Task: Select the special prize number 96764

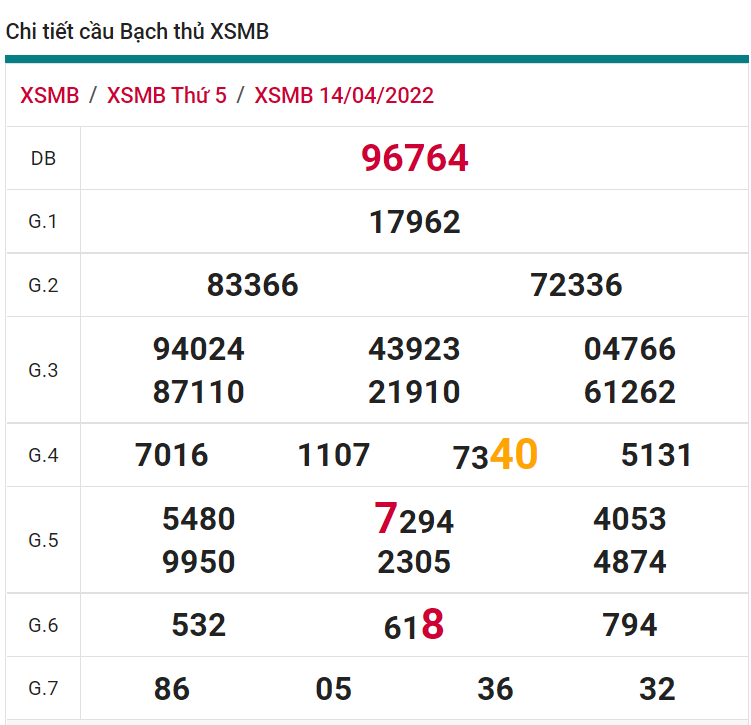Action: [x=414, y=158]
